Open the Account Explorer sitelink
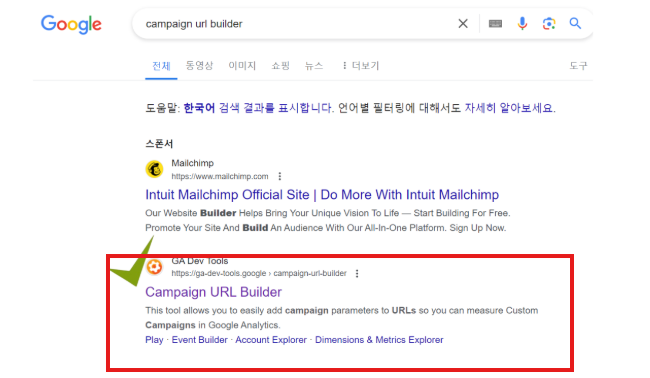650x378 pixels. [x=271, y=340]
